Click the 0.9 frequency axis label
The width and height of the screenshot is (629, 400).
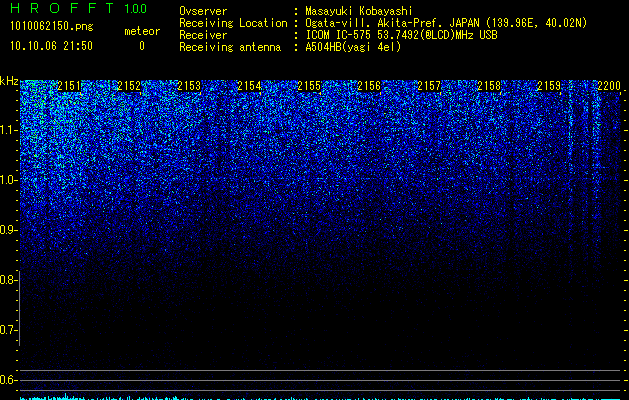(x=8, y=230)
